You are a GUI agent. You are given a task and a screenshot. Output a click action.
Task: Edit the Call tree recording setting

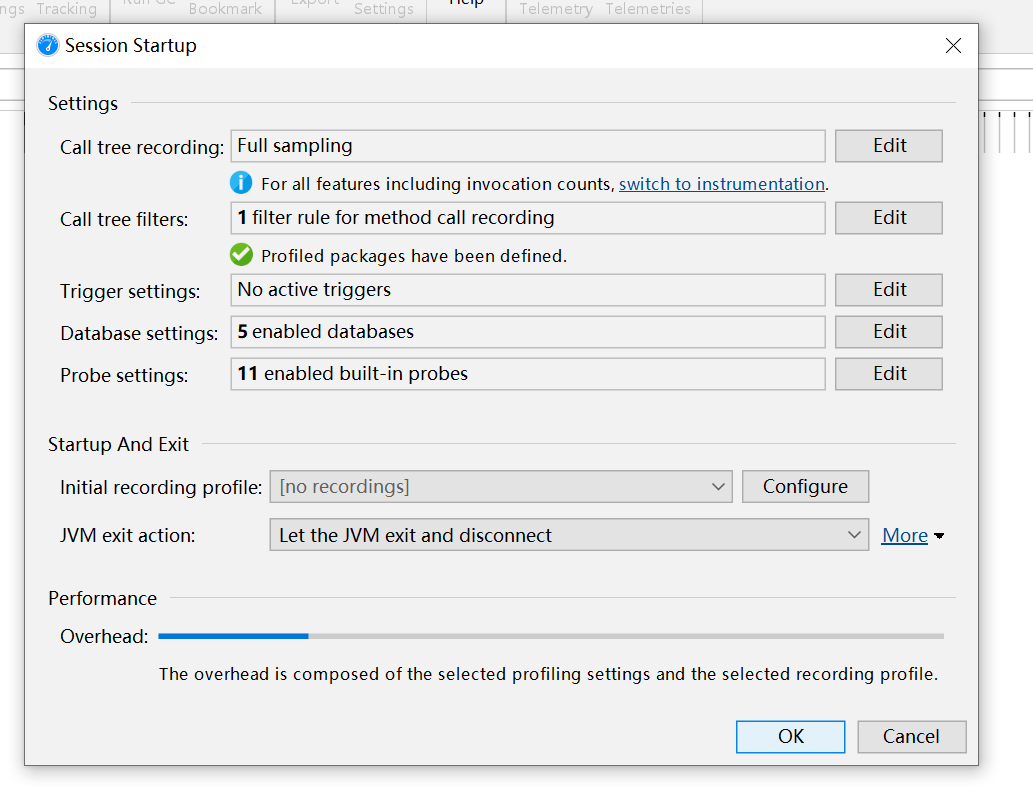click(x=888, y=146)
